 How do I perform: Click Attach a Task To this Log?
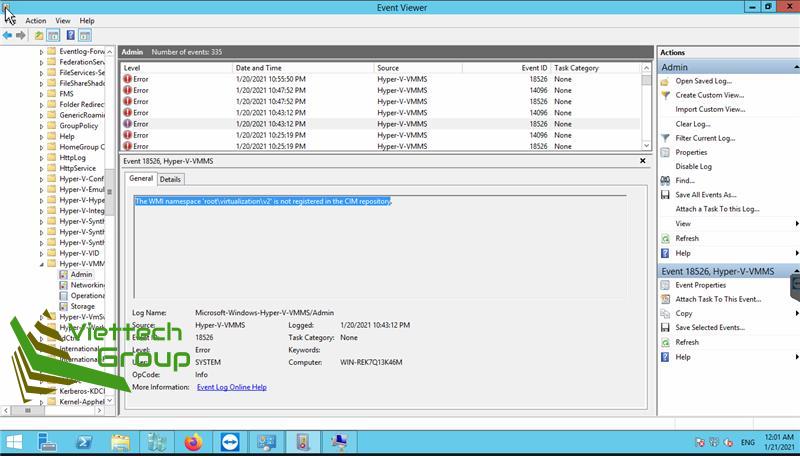click(717, 209)
